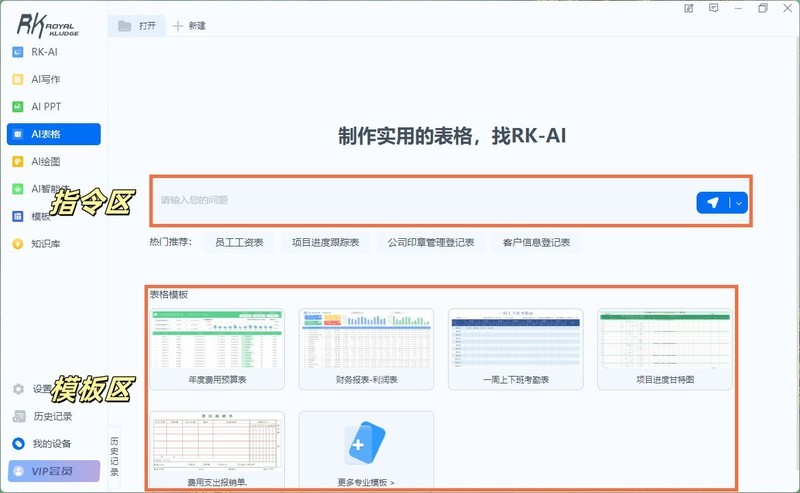Expand the vertical 历史记录 side panel tab
800x493 pixels.
coord(114,456)
